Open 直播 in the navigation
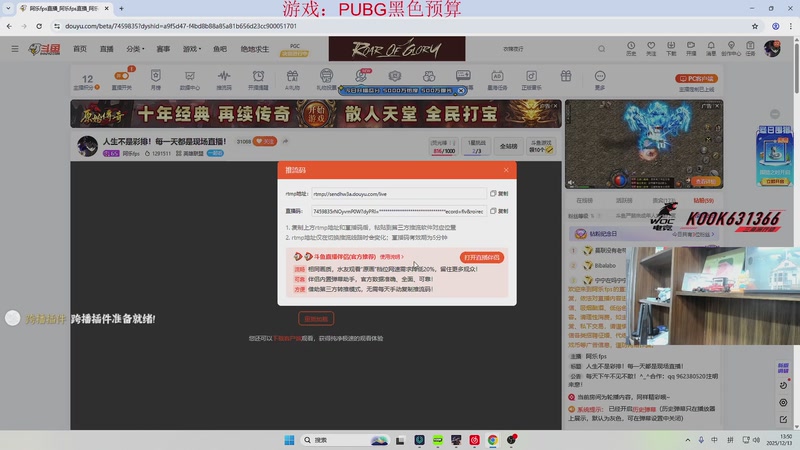 (107, 49)
